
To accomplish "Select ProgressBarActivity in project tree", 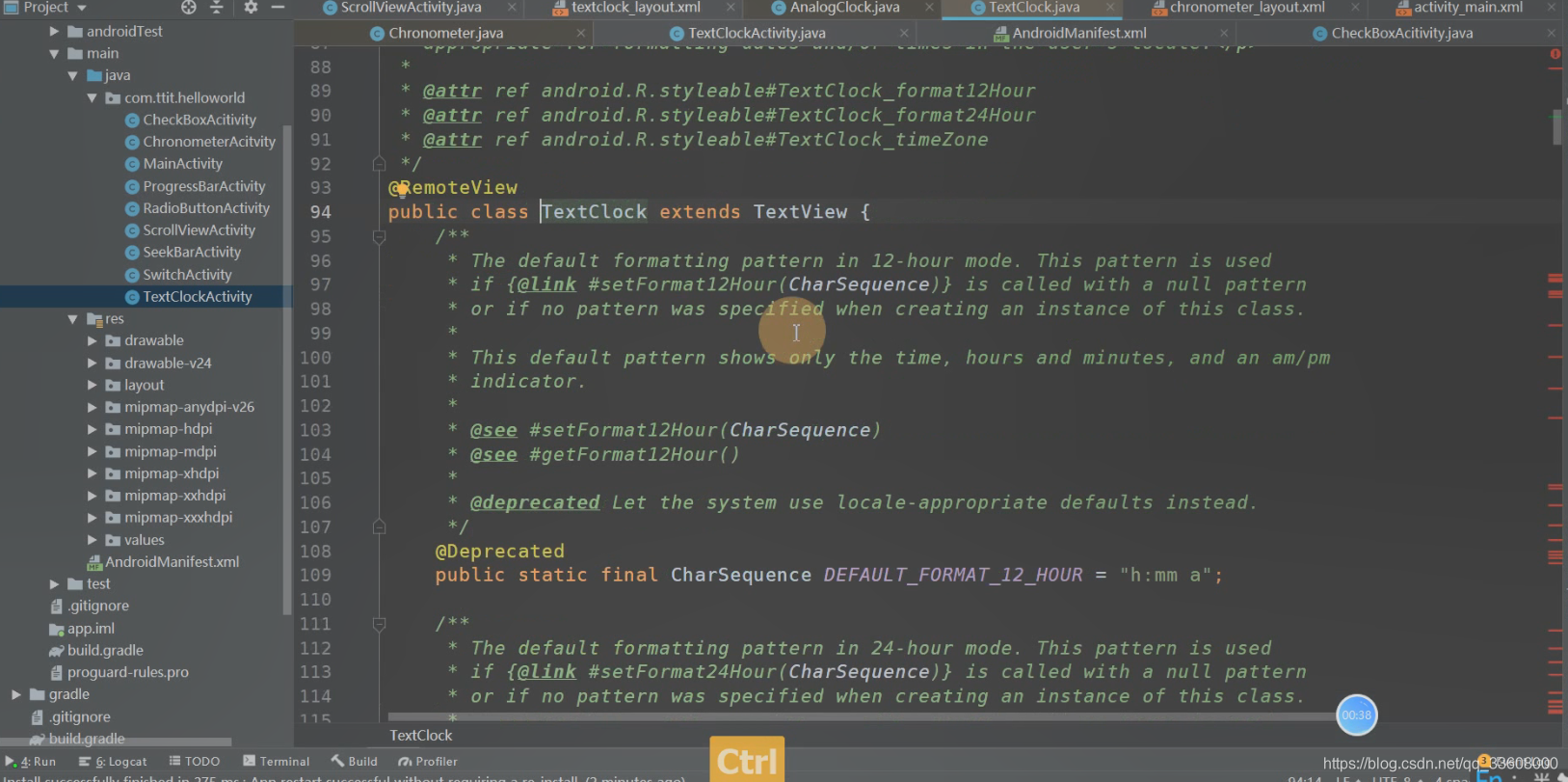I will 204,186.
